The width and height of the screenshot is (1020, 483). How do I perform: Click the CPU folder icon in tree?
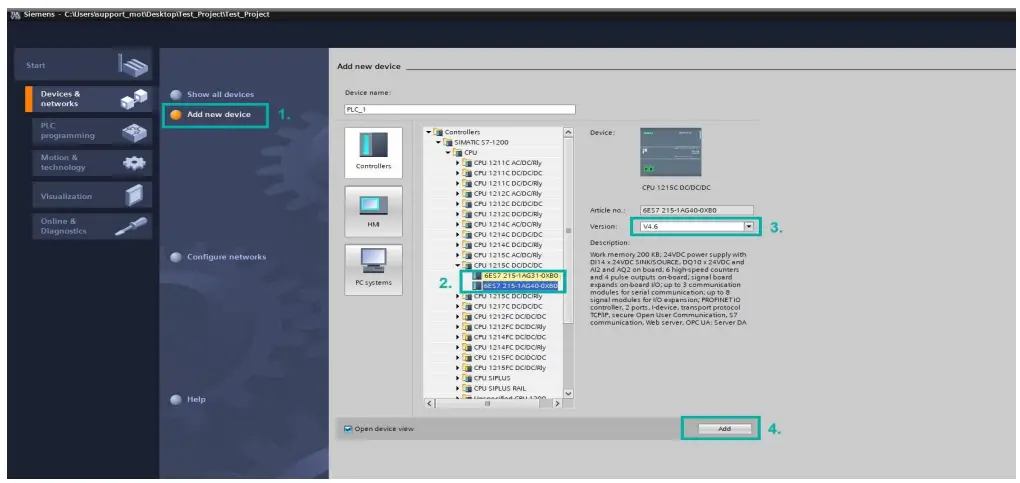[458, 152]
